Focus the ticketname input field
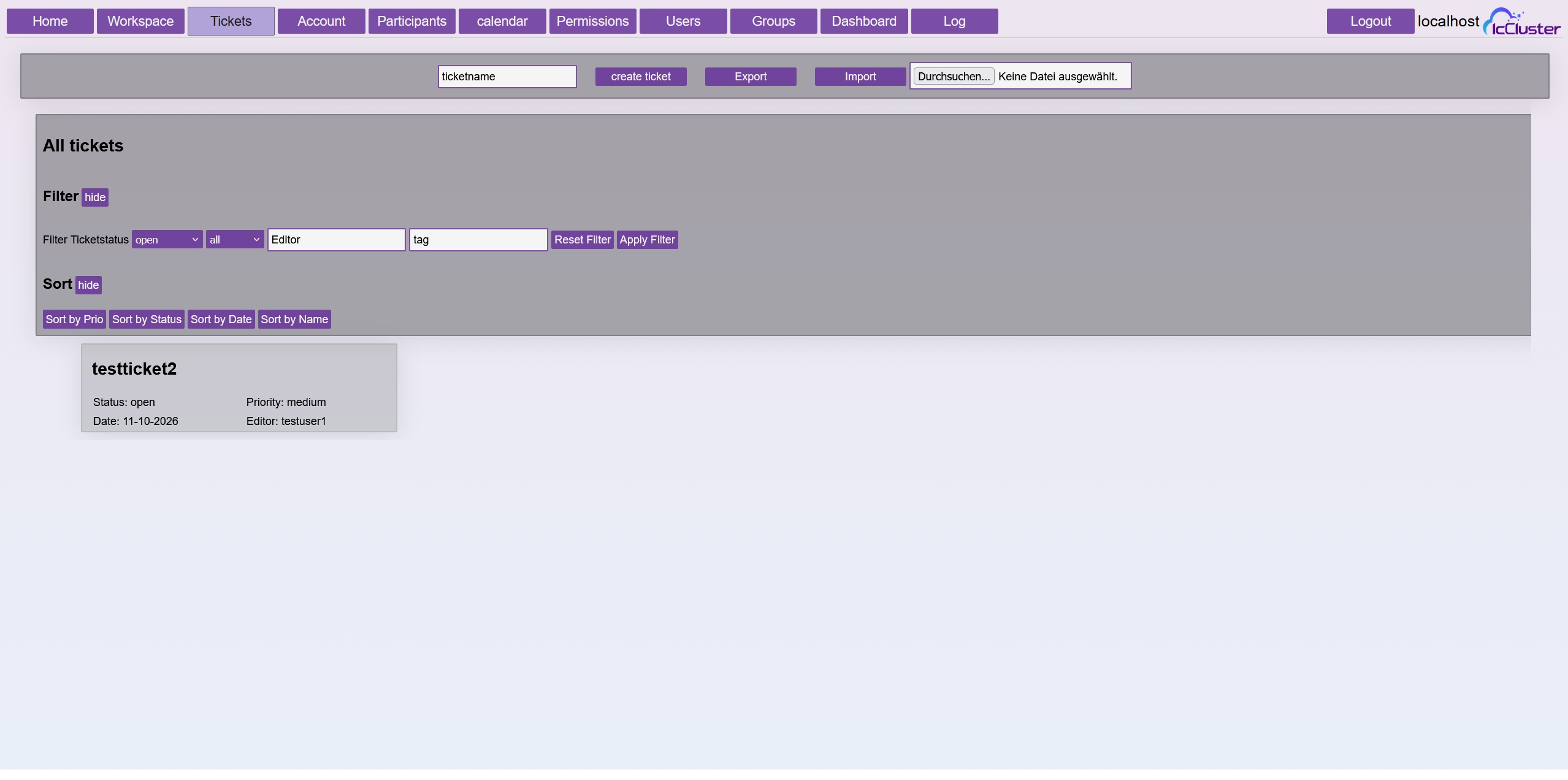Screen dimensions: 1568x780 coord(507,77)
